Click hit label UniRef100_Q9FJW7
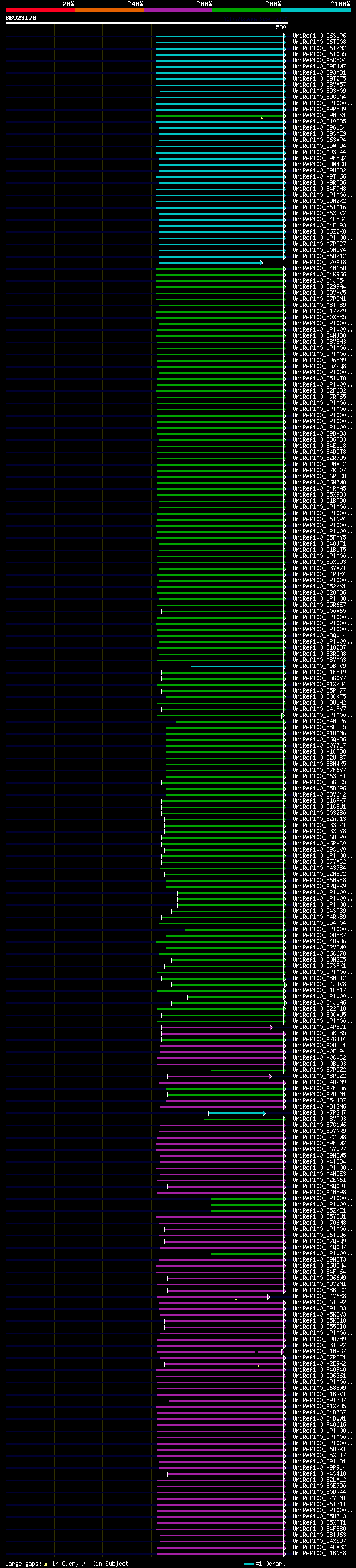 coord(319,66)
